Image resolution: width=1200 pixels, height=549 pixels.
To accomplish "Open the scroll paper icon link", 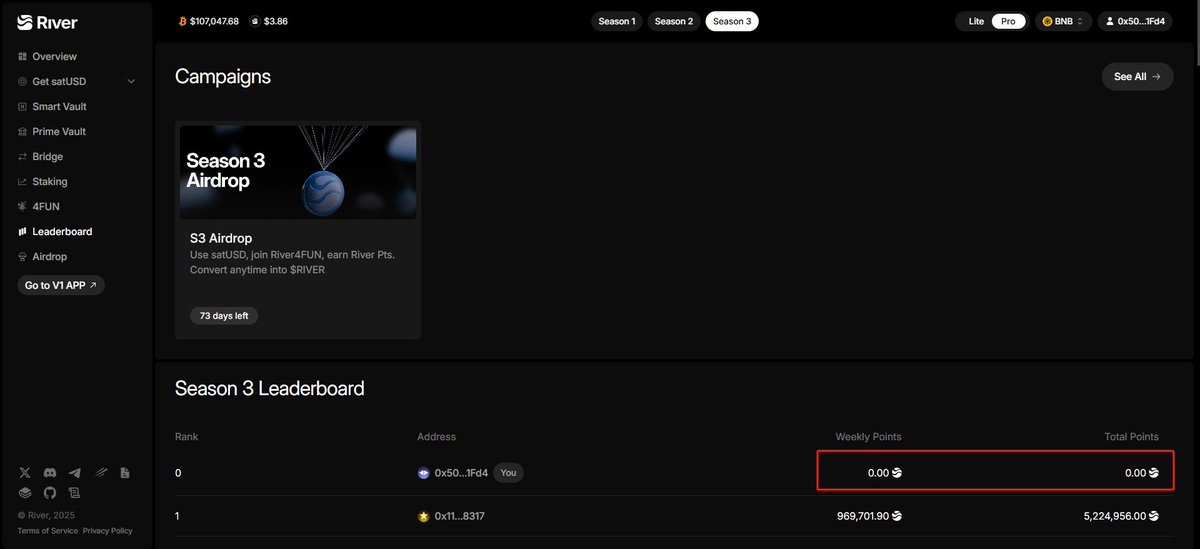I will pyautogui.click(x=75, y=493).
